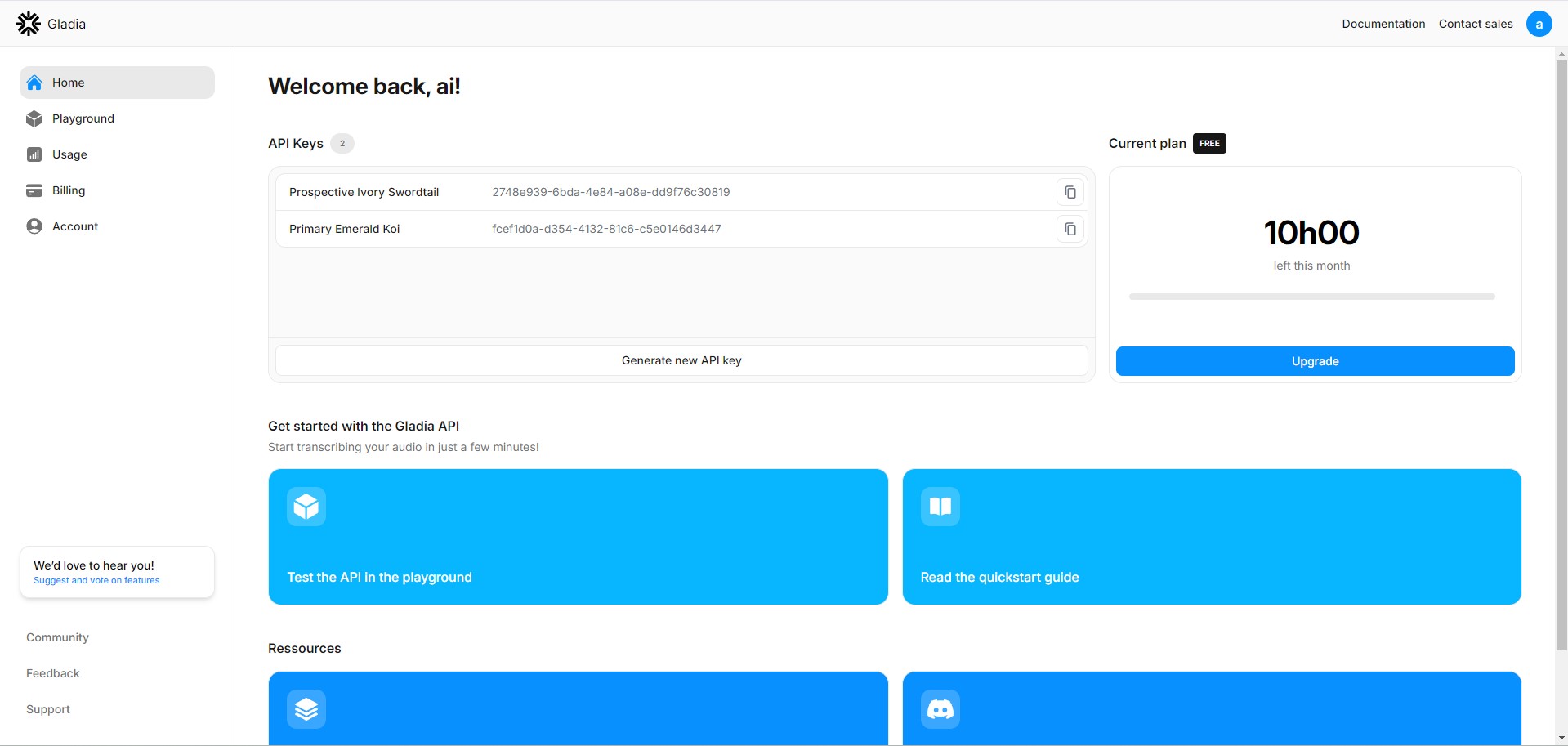Image resolution: width=1568 pixels, height=746 pixels.
Task: Click the scroll up arrow of the page
Action: click(x=1561, y=53)
